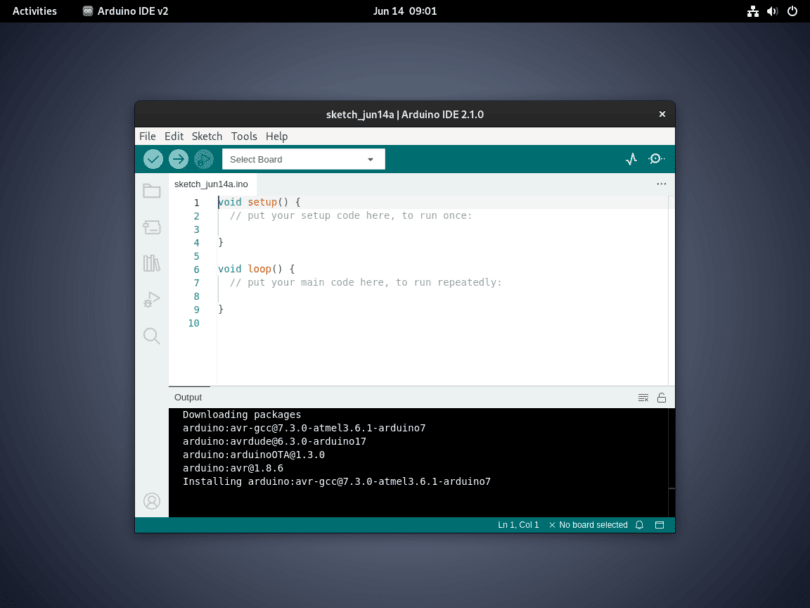This screenshot has width=810, height=608.
Task: Toggle autoscroll lock in the Output panel
Action: pyautogui.click(x=661, y=397)
